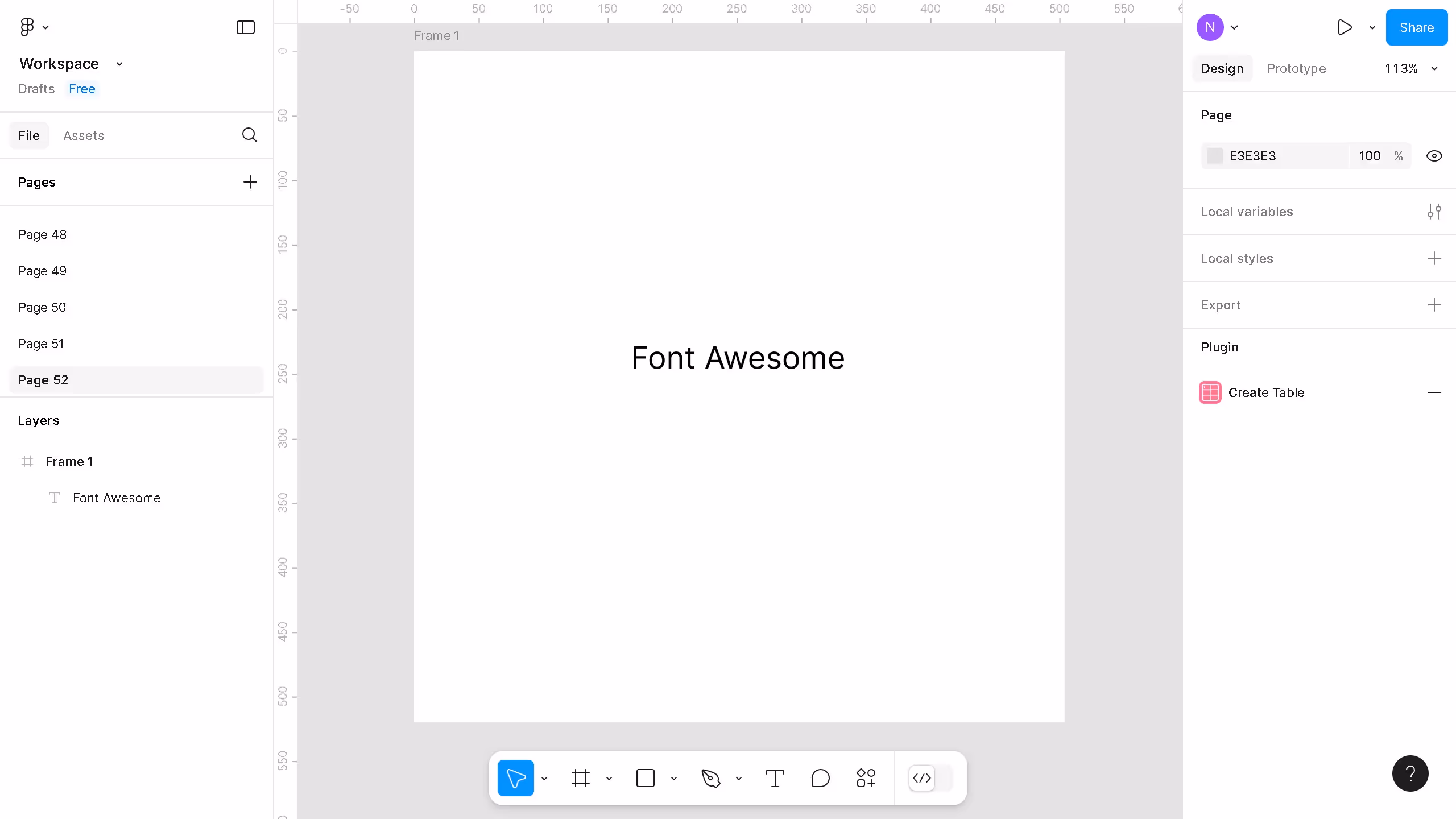Open the Workspace dropdown

tap(119, 64)
